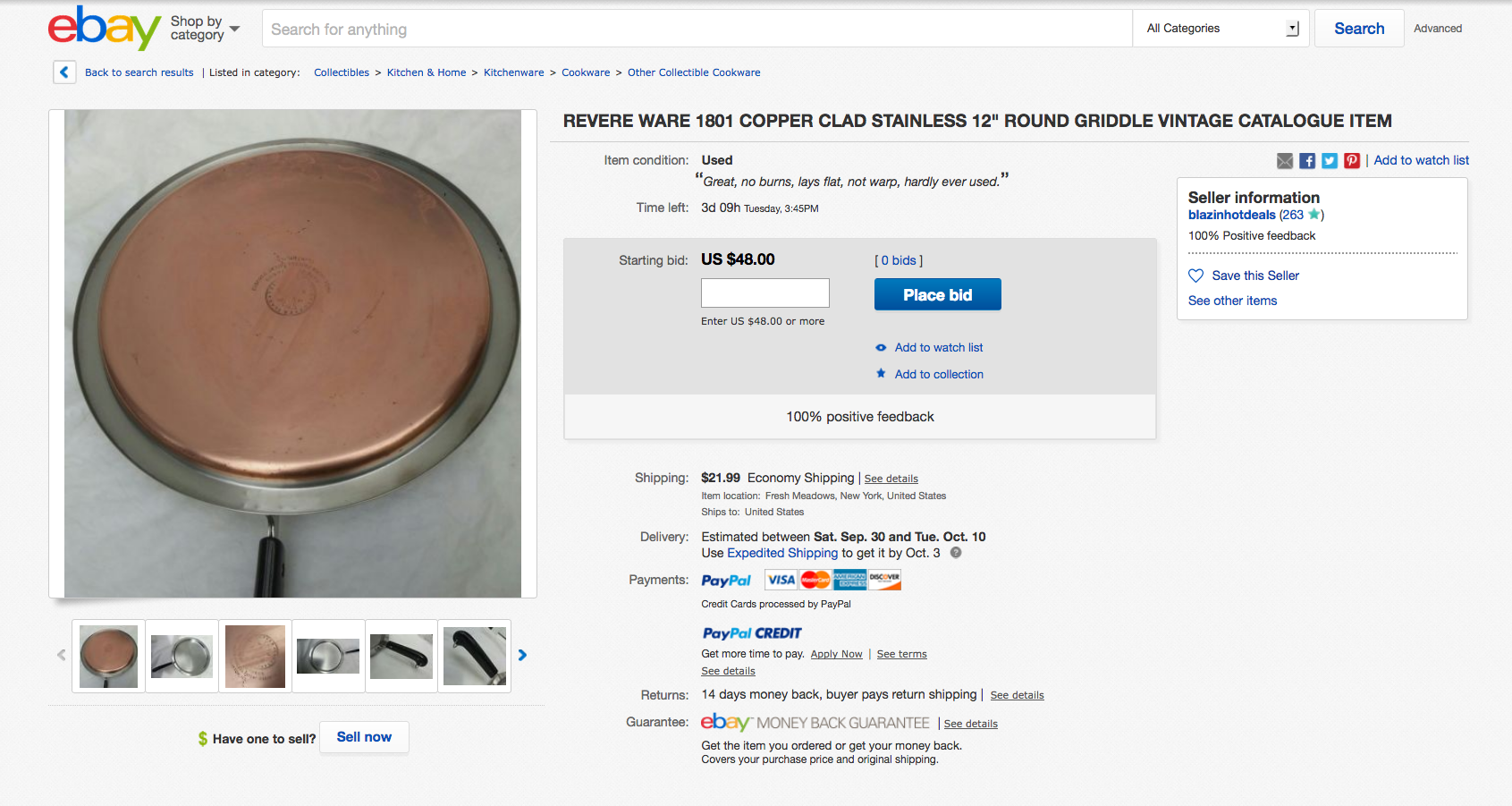Select the Kitchenware breadcrumb category
The width and height of the screenshot is (1512, 806).
click(x=513, y=72)
